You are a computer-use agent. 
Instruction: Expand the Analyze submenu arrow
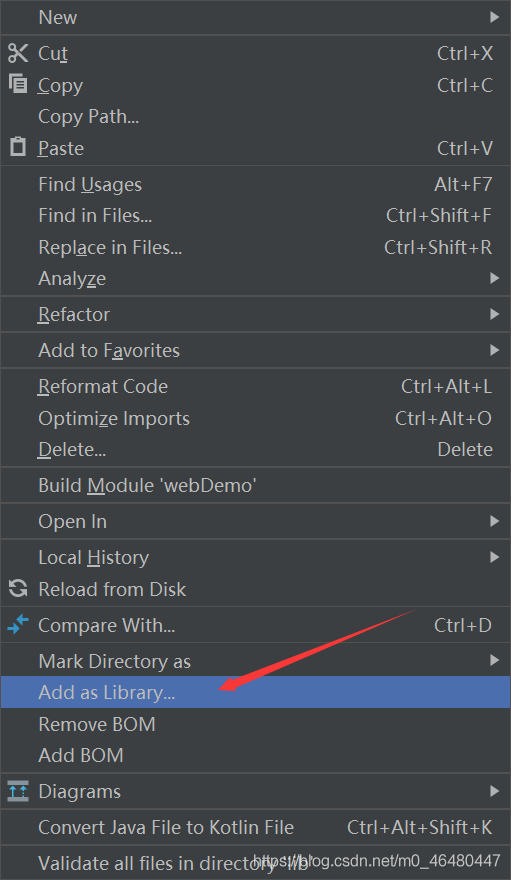(x=494, y=278)
